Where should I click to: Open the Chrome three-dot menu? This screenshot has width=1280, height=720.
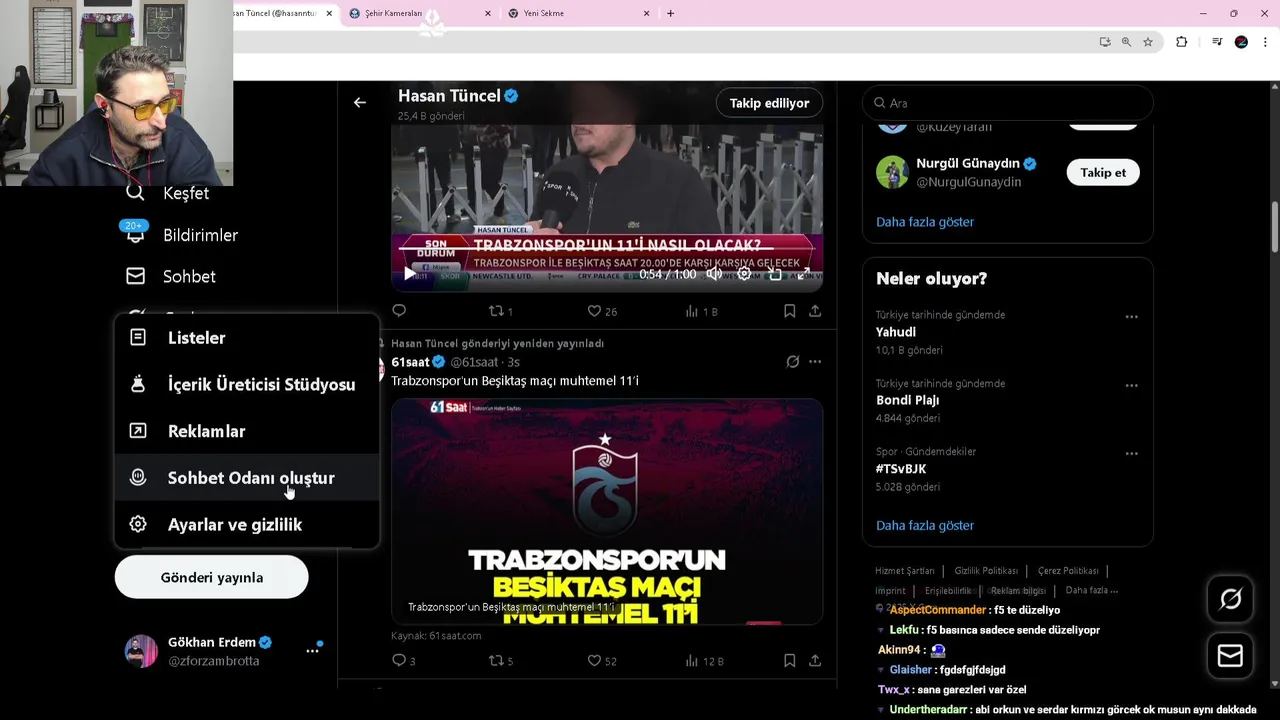pos(1265,42)
